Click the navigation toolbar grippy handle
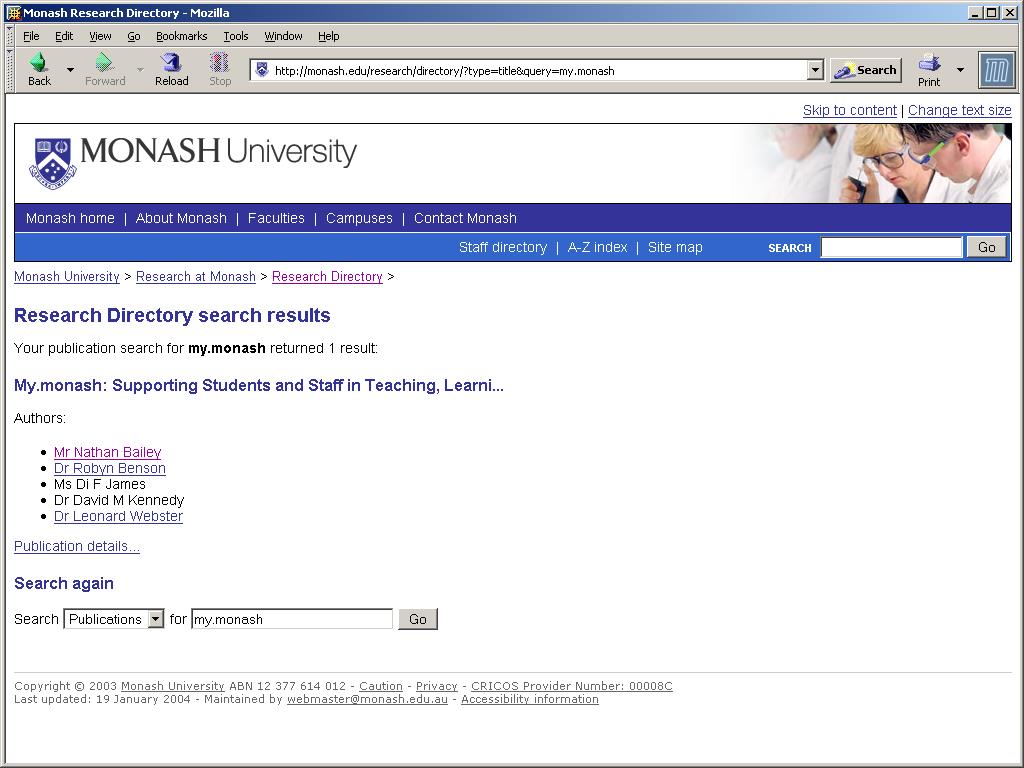Image resolution: width=1024 pixels, height=768 pixels. (x=10, y=70)
